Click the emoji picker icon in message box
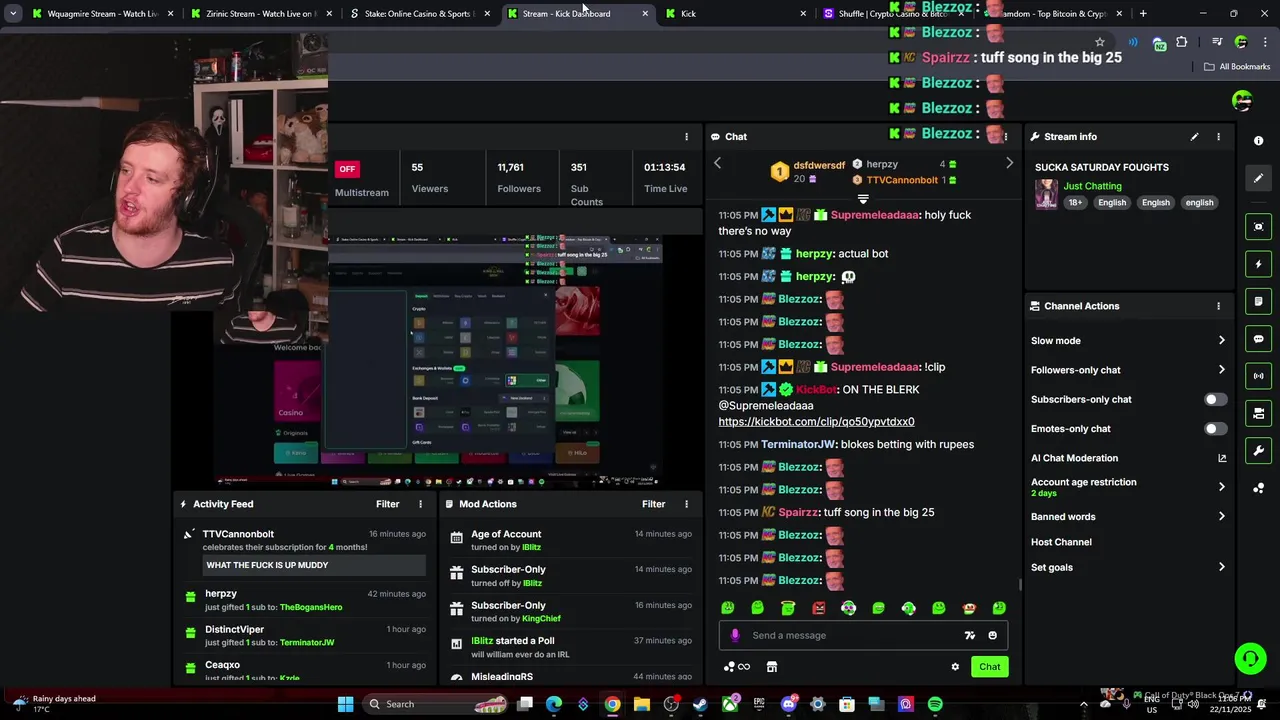The image size is (1280, 720). 992,635
